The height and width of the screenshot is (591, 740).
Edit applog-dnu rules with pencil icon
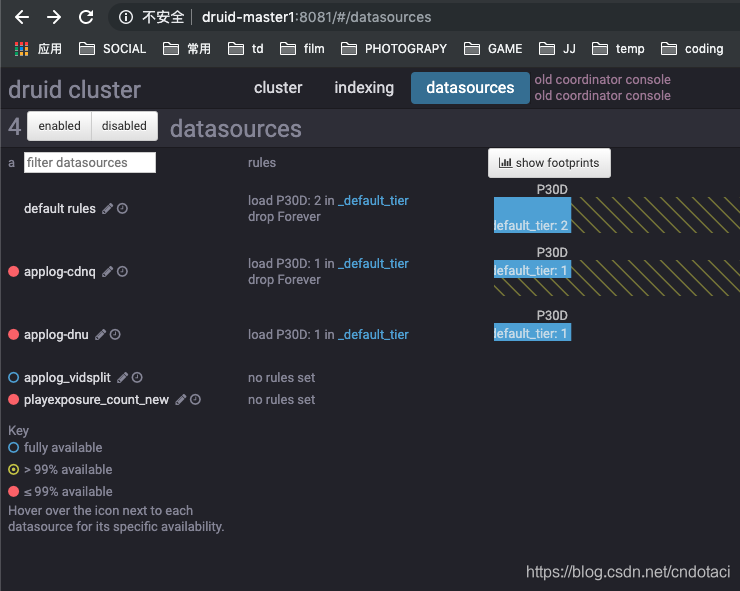(101, 335)
